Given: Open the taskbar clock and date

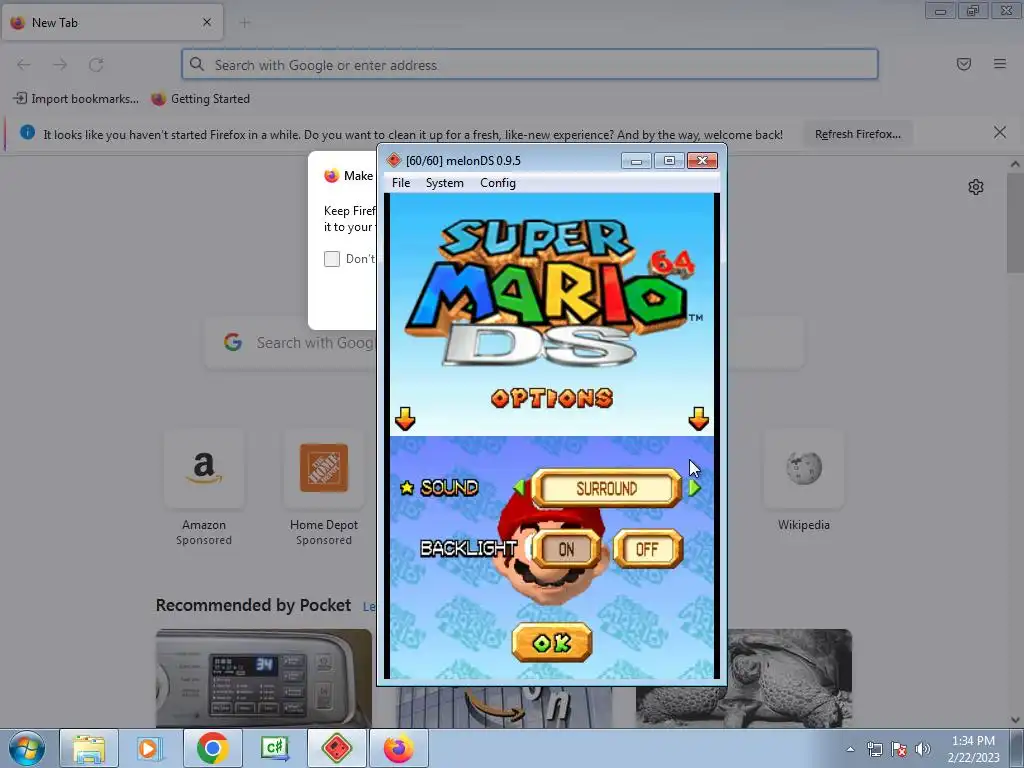Looking at the screenshot, I should (x=973, y=749).
